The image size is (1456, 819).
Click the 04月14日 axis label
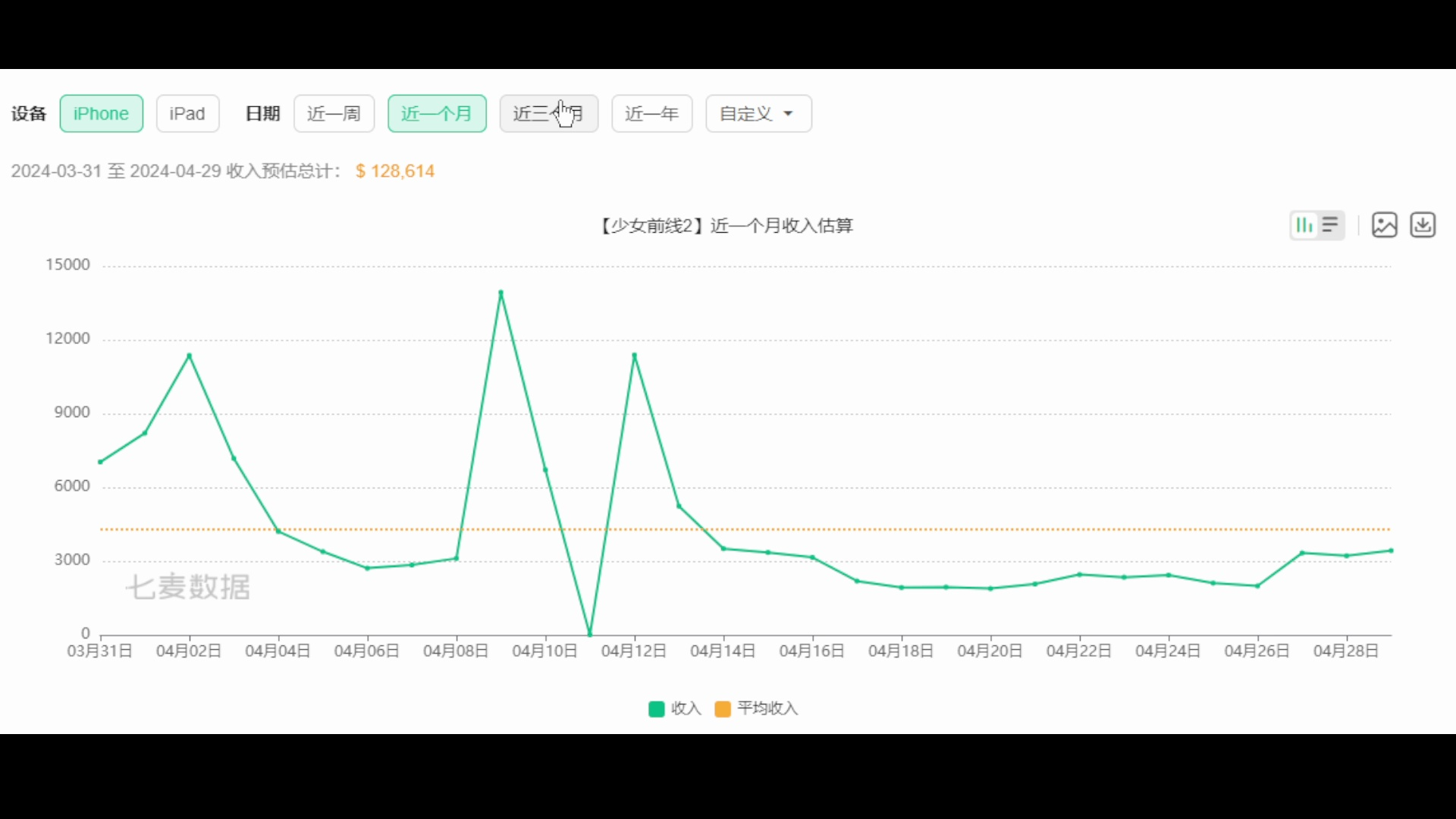coord(723,651)
